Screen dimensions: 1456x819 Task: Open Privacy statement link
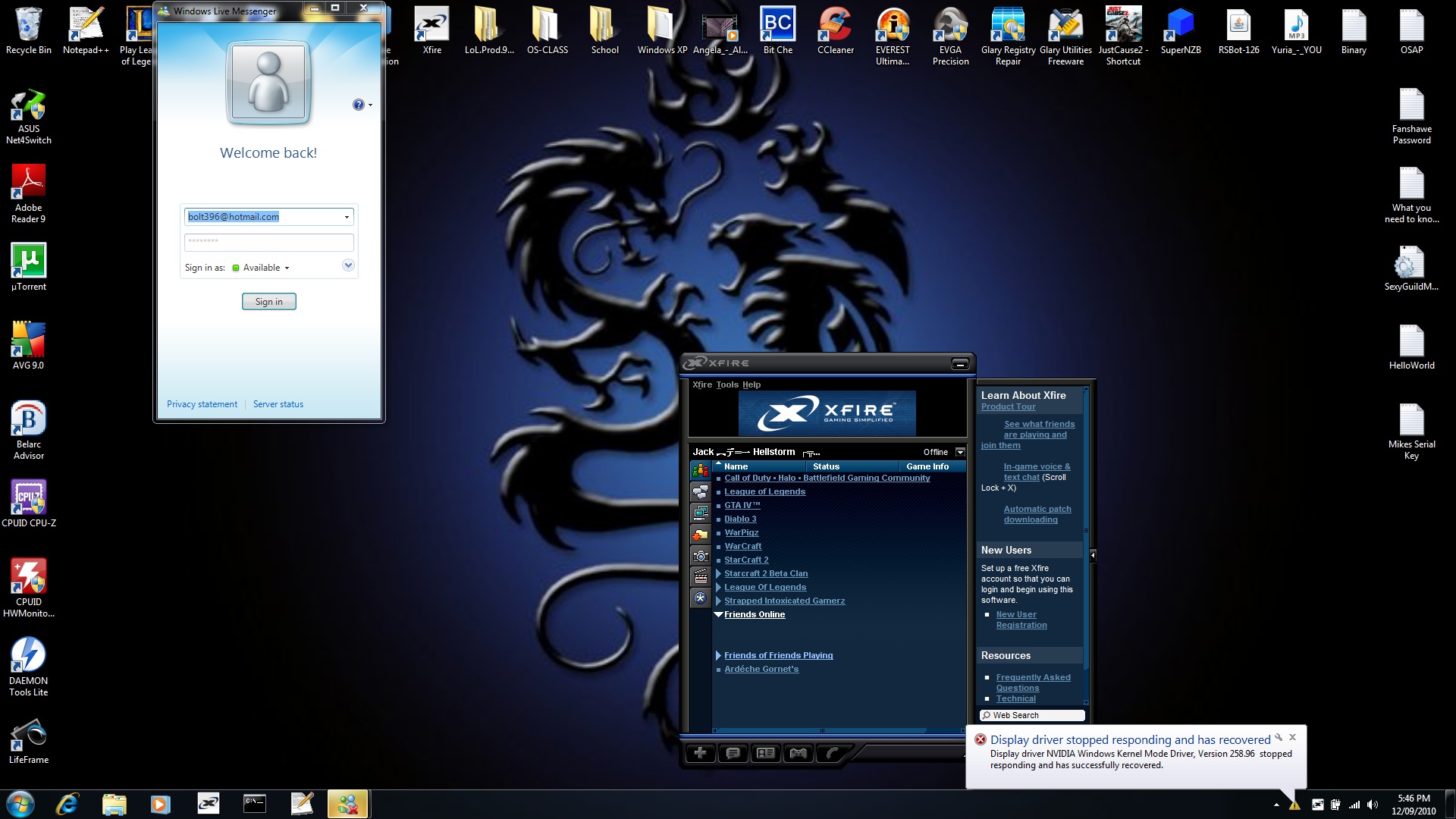click(202, 404)
